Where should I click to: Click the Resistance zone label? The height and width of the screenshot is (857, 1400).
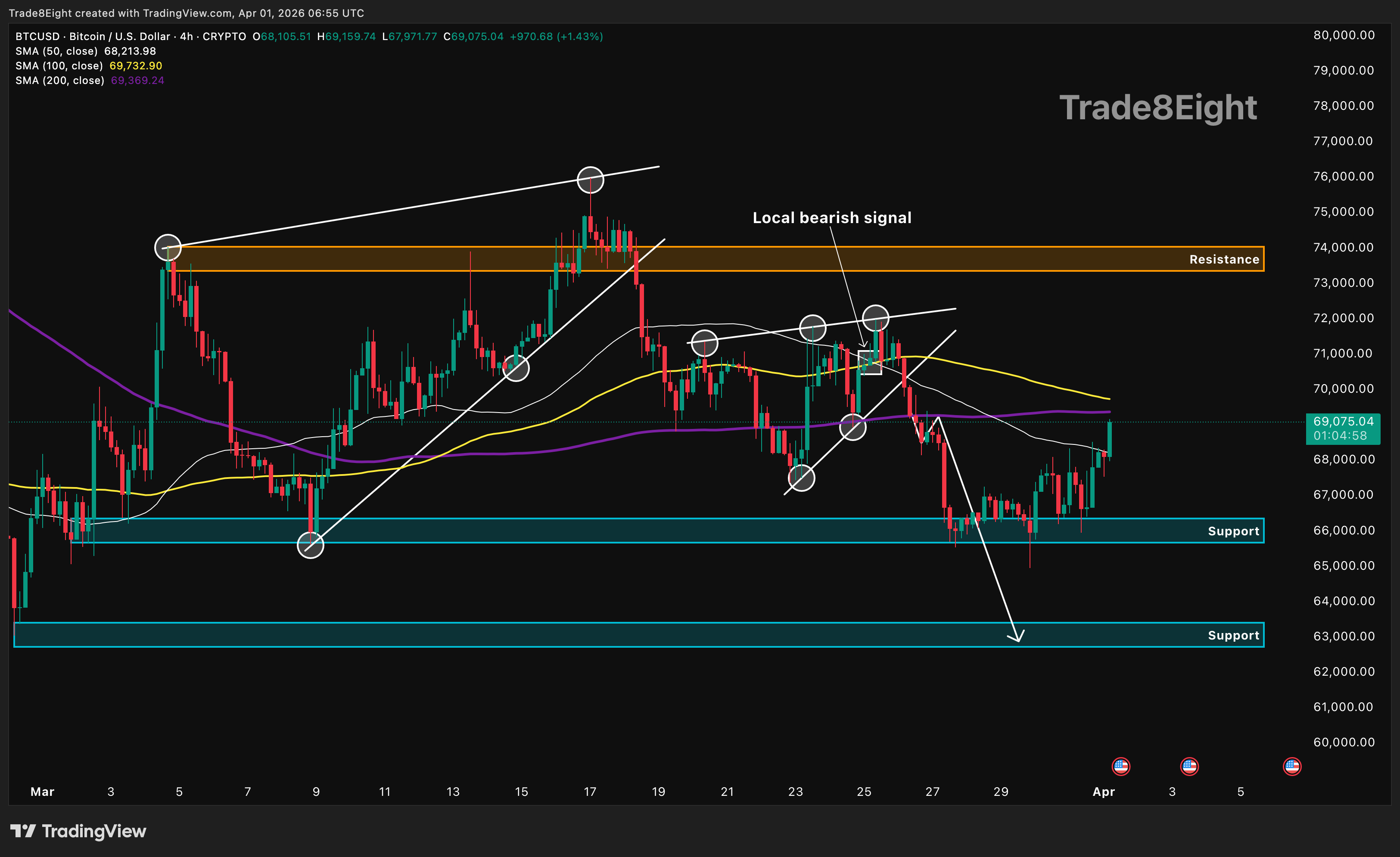pos(1224,260)
